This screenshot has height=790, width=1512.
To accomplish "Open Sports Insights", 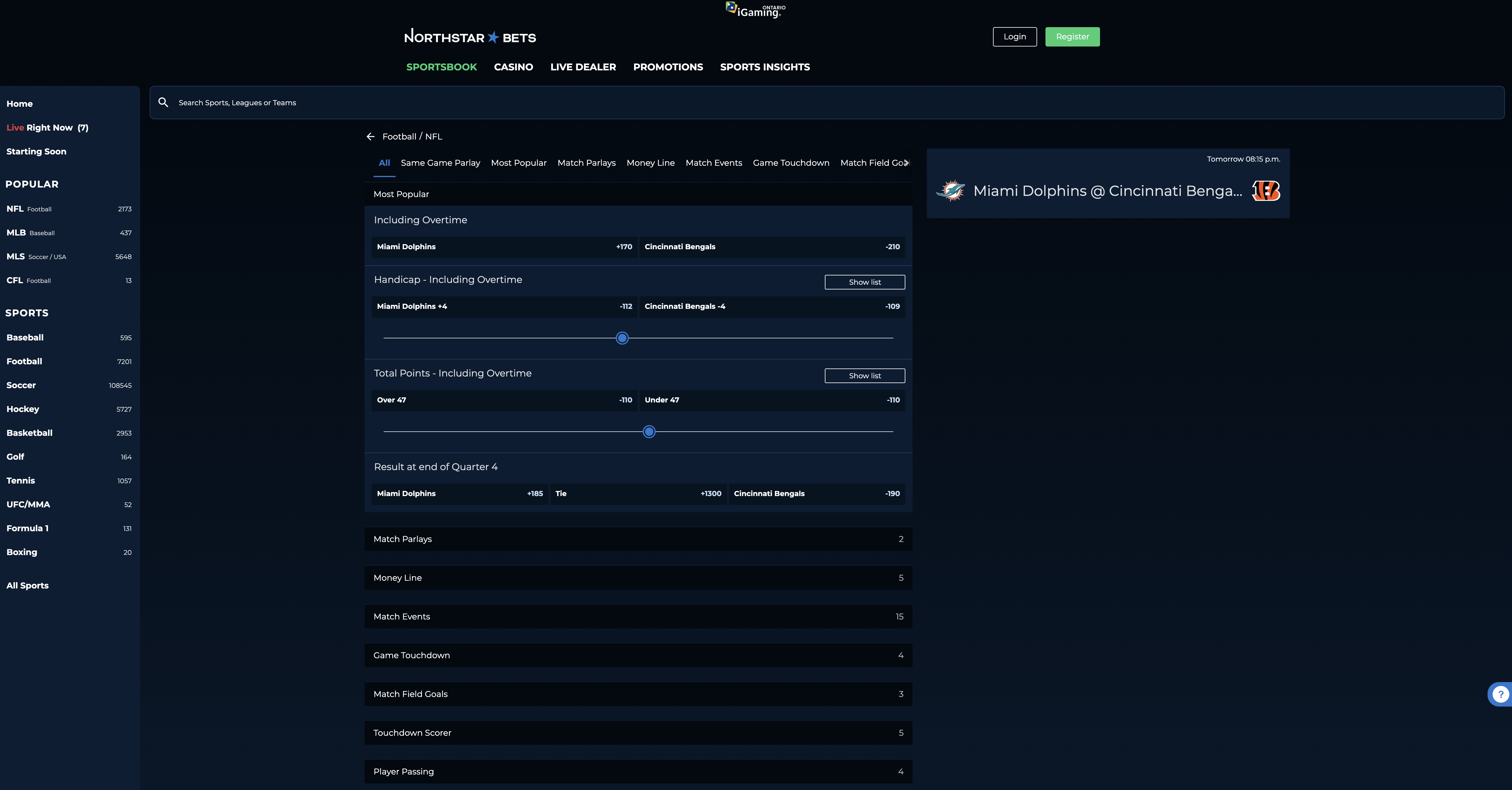I will point(765,67).
